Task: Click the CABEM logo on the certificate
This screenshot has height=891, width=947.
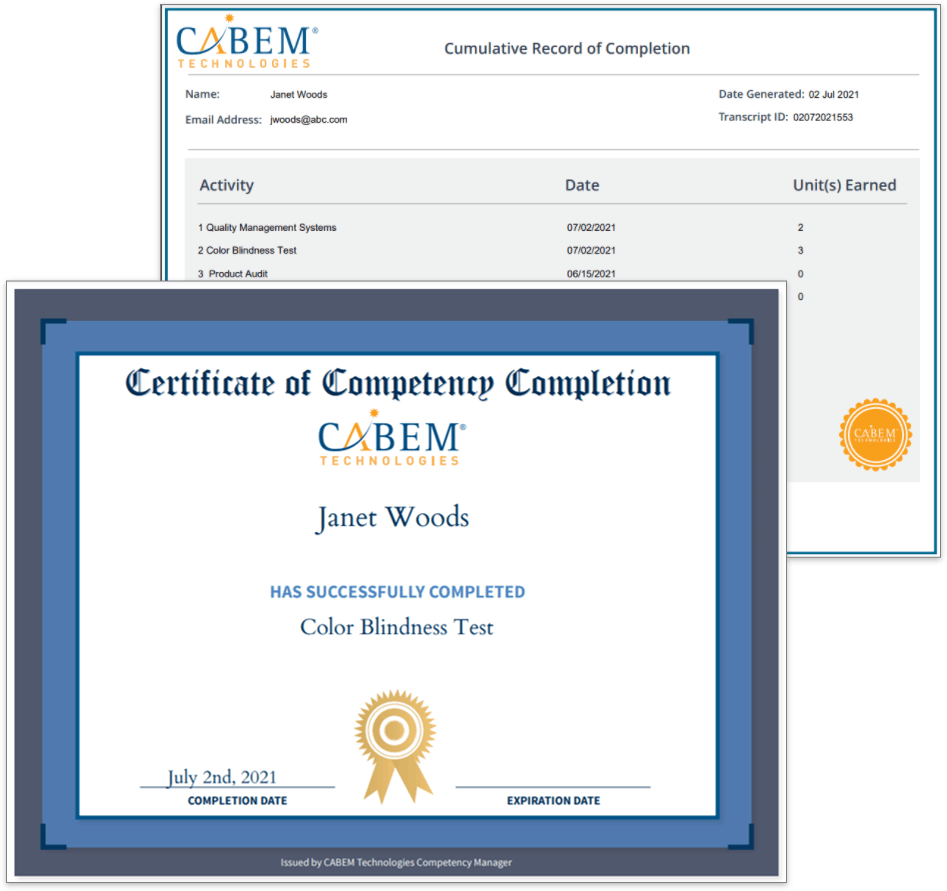Action: [391, 438]
